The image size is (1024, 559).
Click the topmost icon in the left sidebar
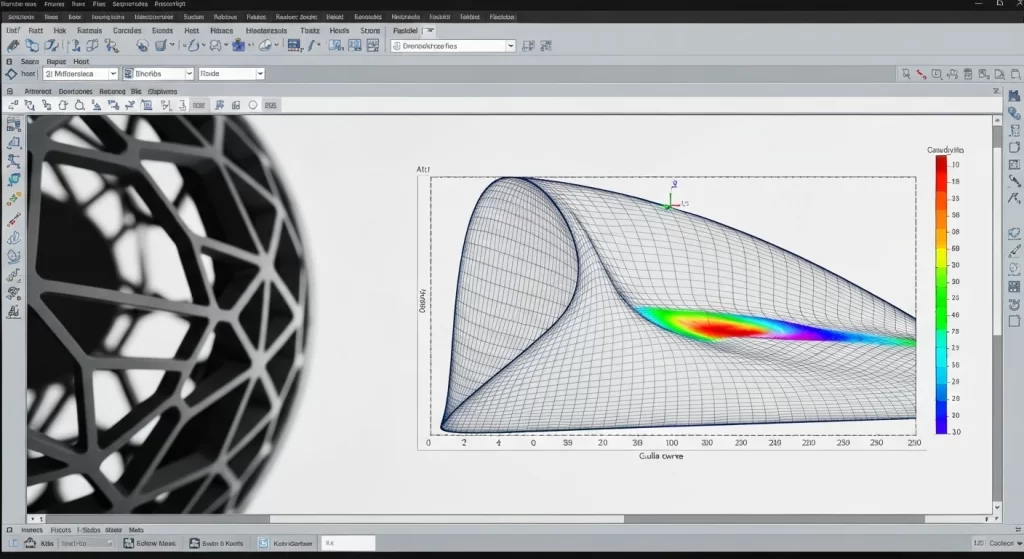tap(14, 125)
